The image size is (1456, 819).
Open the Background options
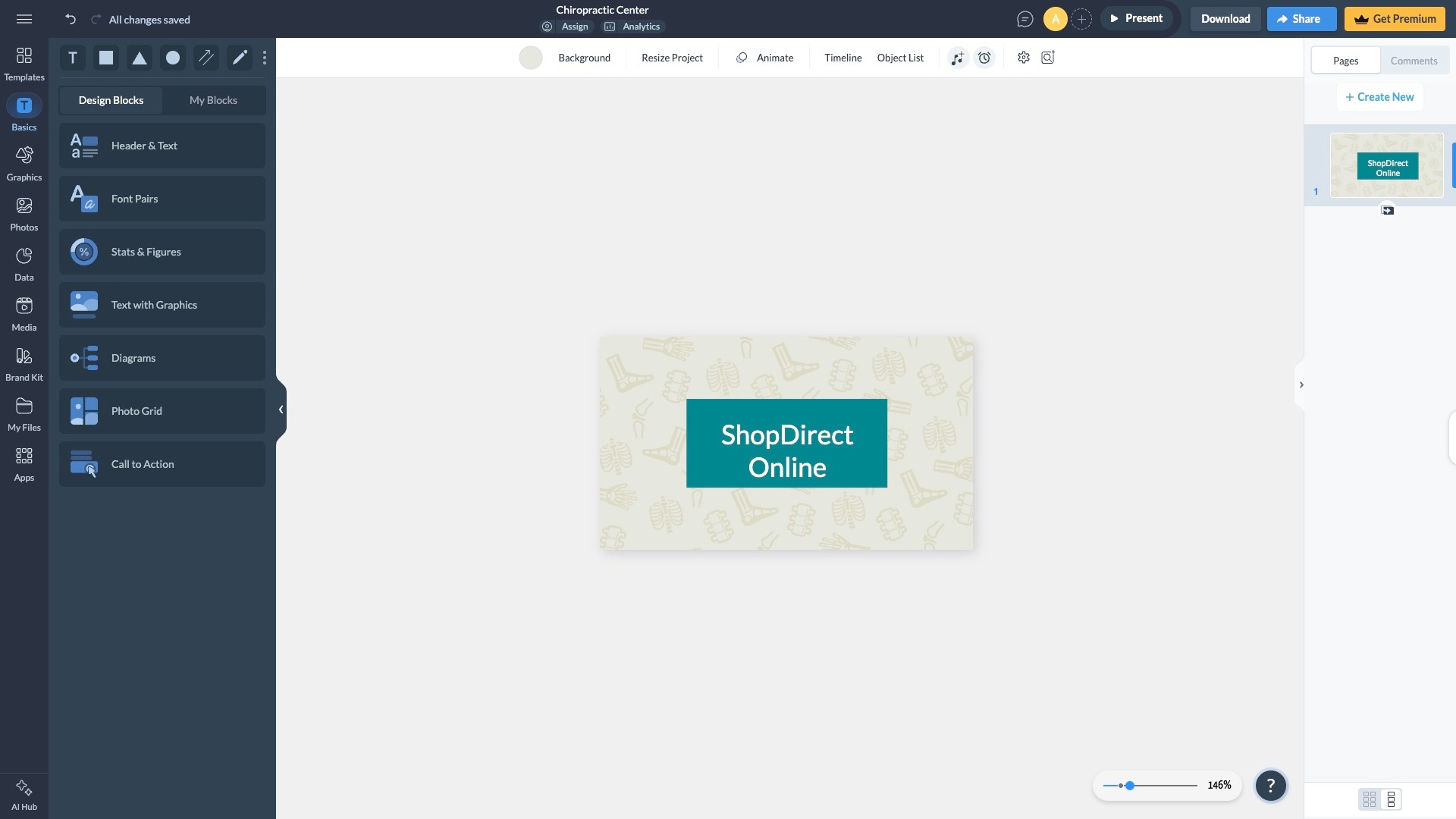(584, 58)
